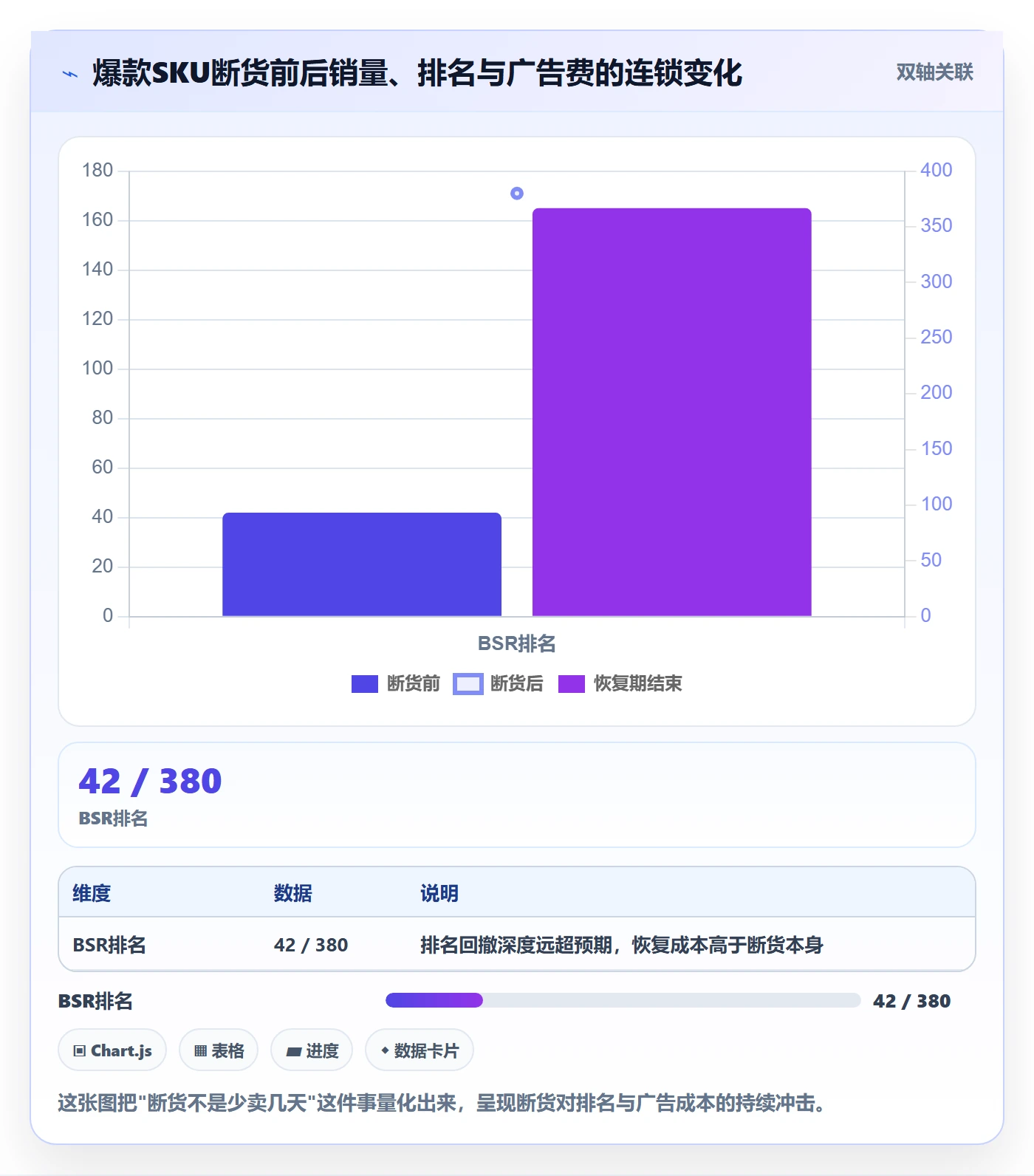This screenshot has height=1176, width=1034.
Task: Click the BSR排名 x-axis label under chart
Action: click(517, 643)
